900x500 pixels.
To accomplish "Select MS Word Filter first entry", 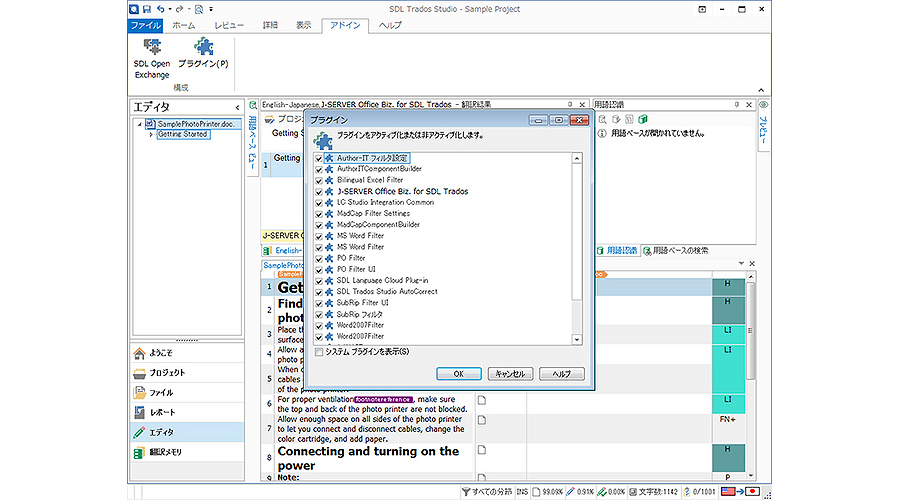I will click(x=360, y=236).
